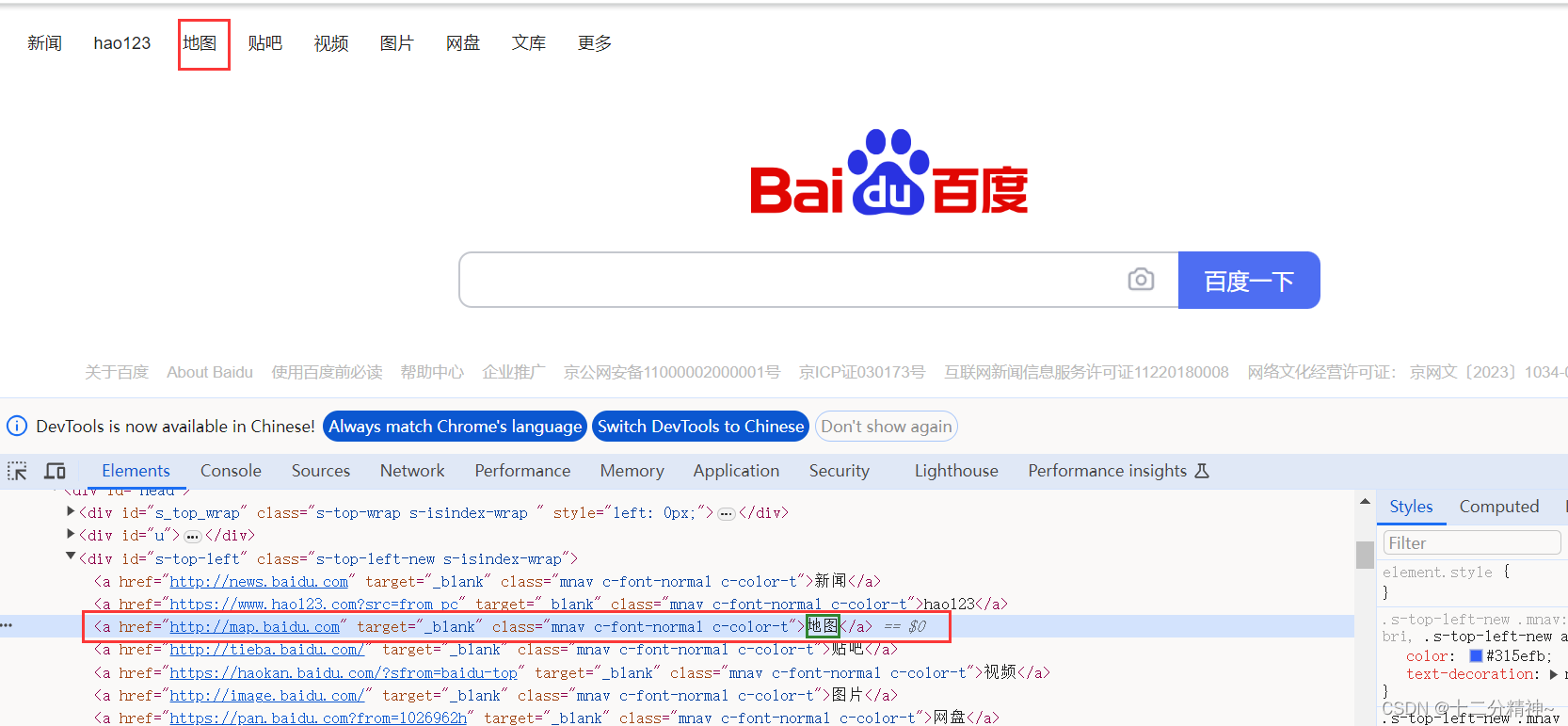Click the camera image-search icon
This screenshot has width=1568, height=726.
pyautogui.click(x=1141, y=280)
